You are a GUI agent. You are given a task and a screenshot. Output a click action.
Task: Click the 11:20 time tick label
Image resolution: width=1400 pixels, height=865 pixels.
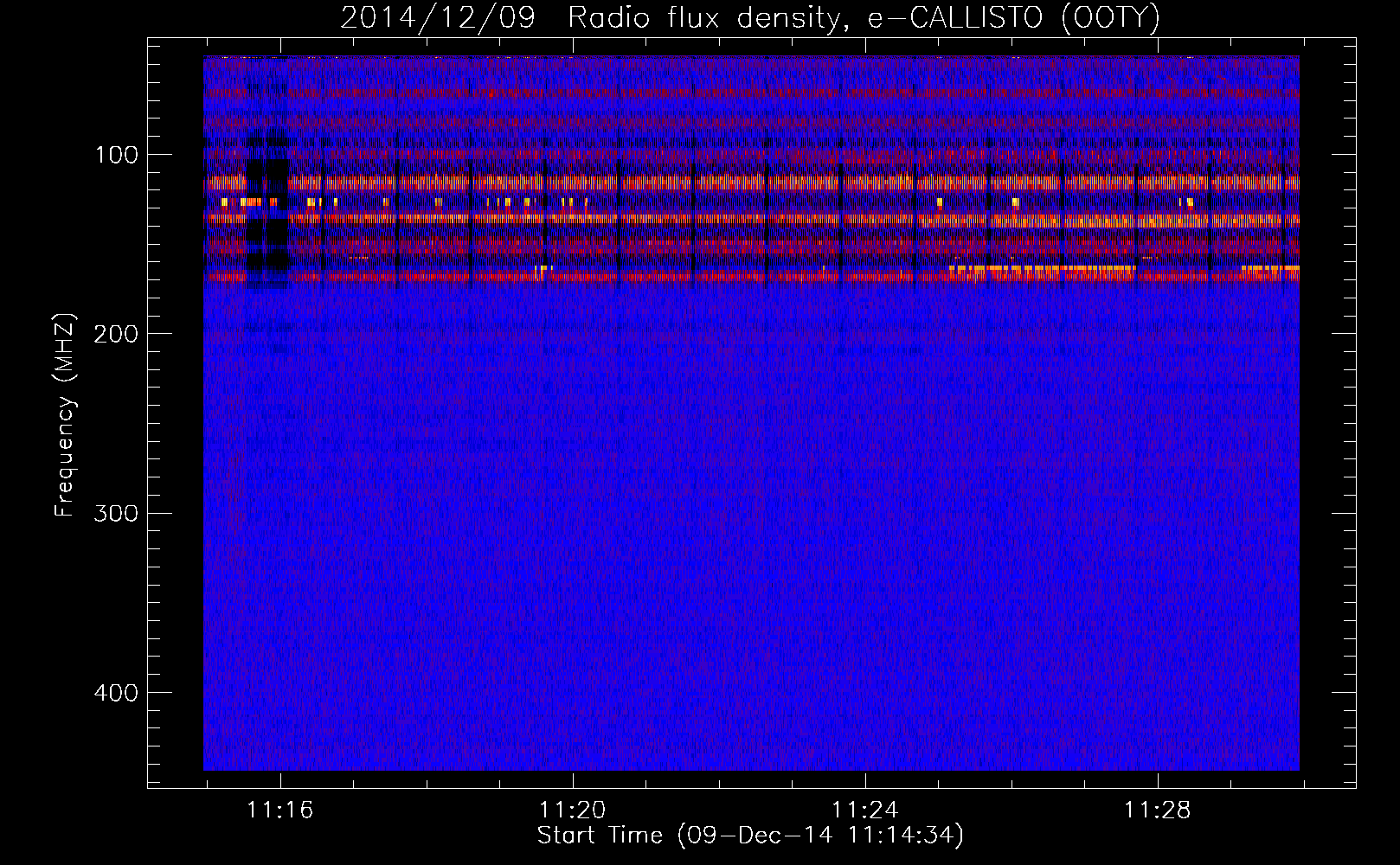click(x=572, y=811)
